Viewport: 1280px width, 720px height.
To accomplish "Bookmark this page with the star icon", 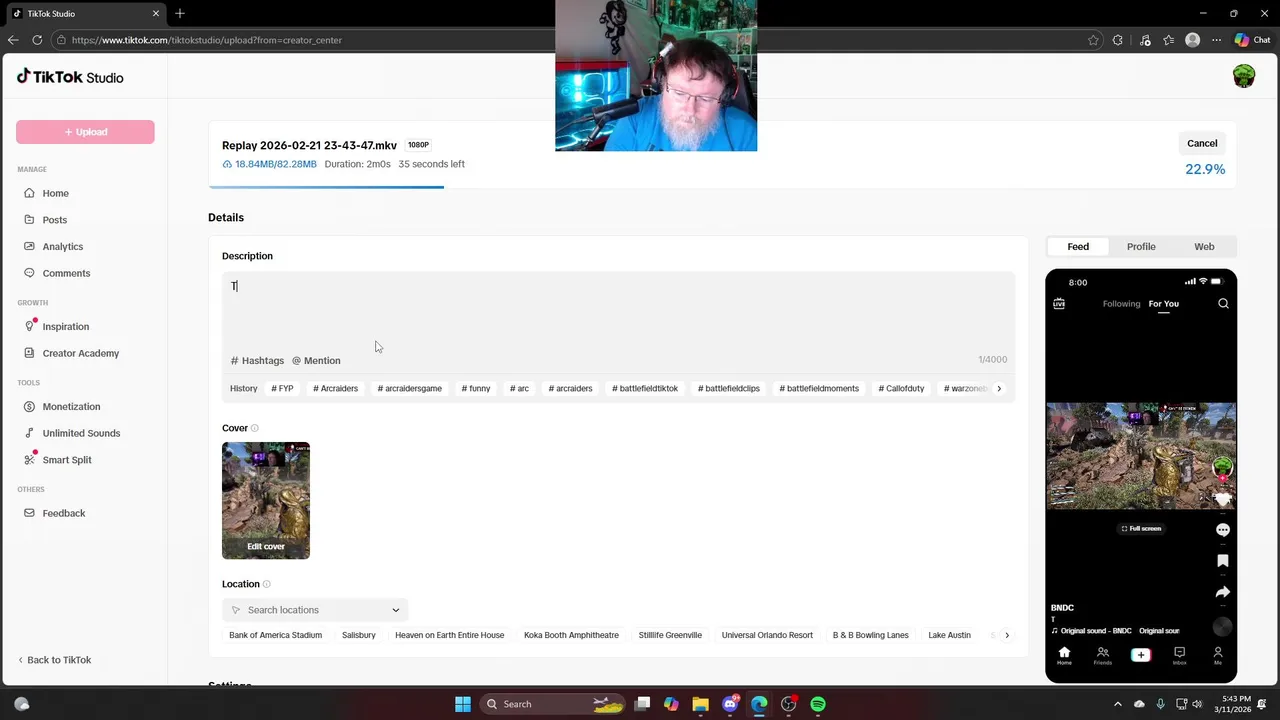I will [x=1093, y=40].
